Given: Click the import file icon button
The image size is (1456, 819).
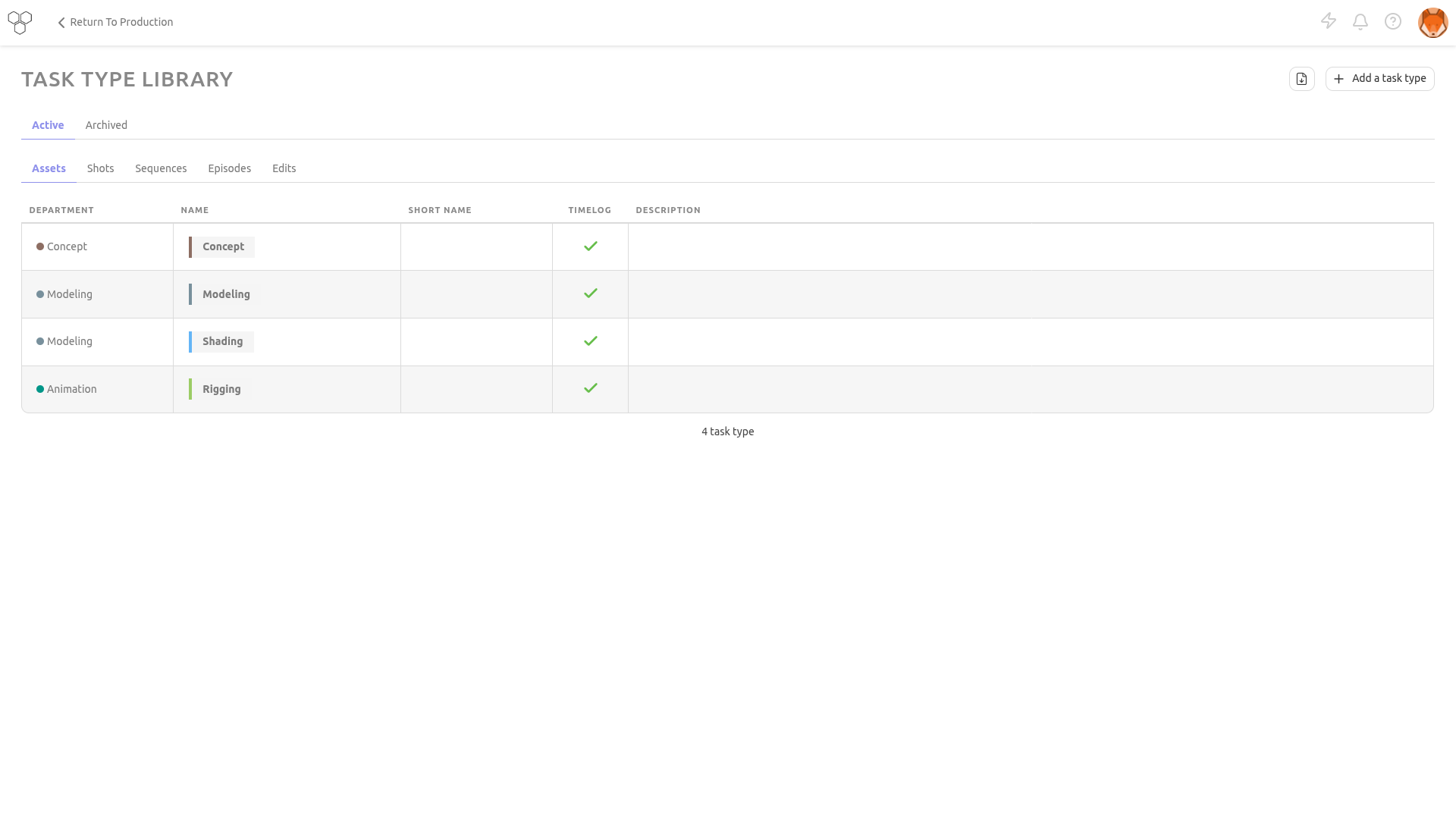Looking at the screenshot, I should [1301, 79].
